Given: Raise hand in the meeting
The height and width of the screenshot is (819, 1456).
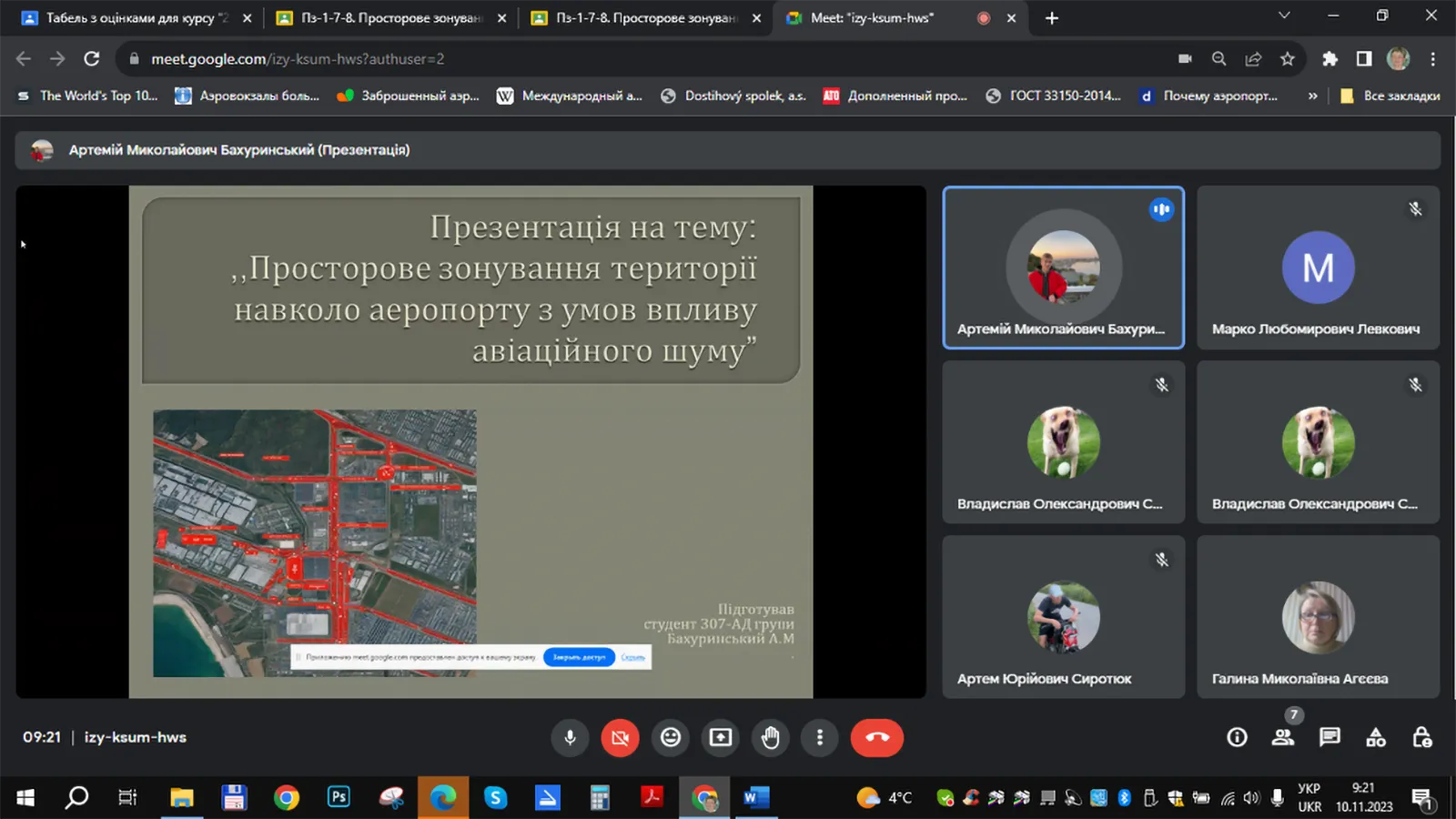Looking at the screenshot, I should tap(770, 737).
